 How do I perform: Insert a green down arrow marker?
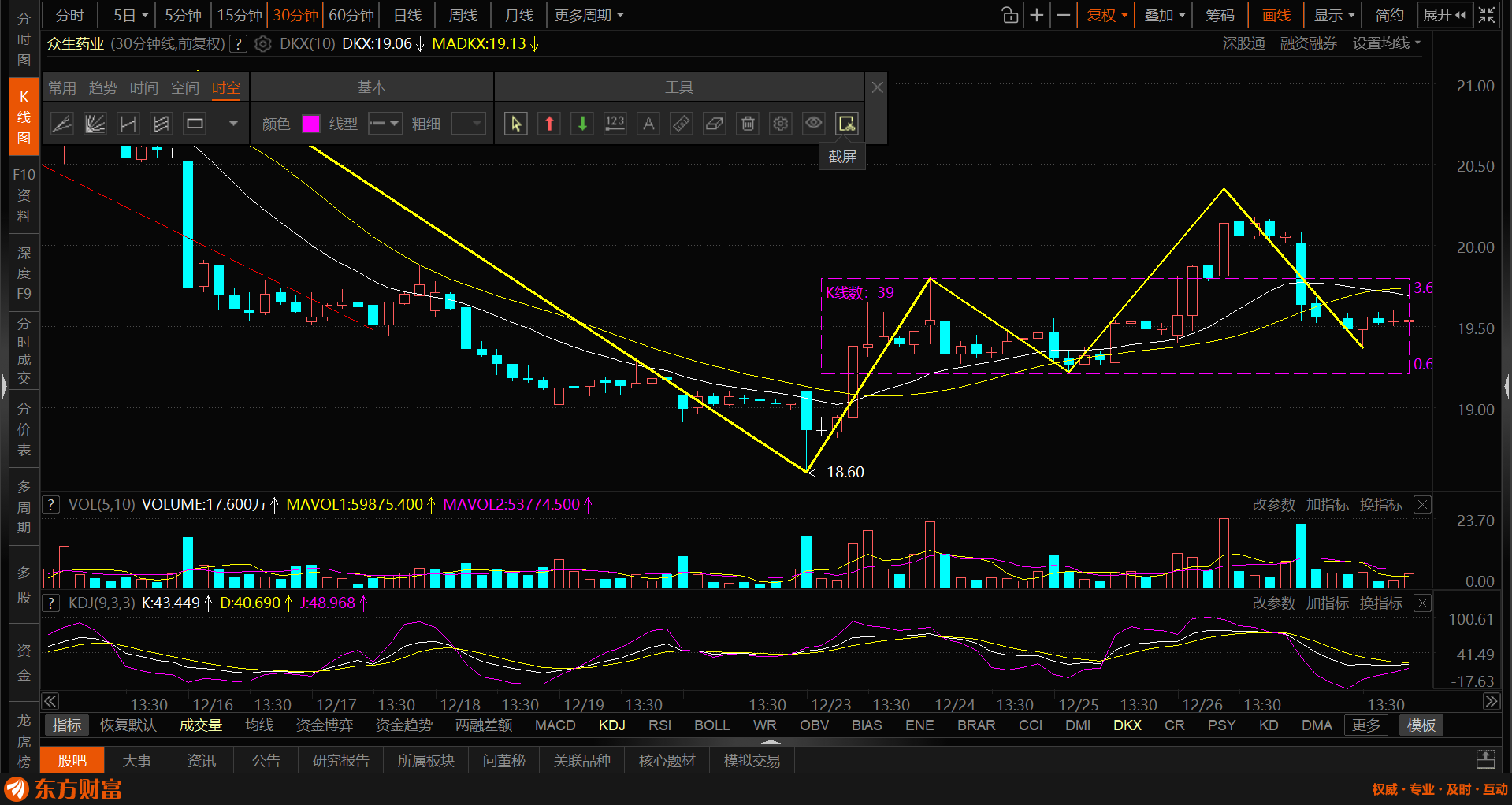[x=582, y=124]
